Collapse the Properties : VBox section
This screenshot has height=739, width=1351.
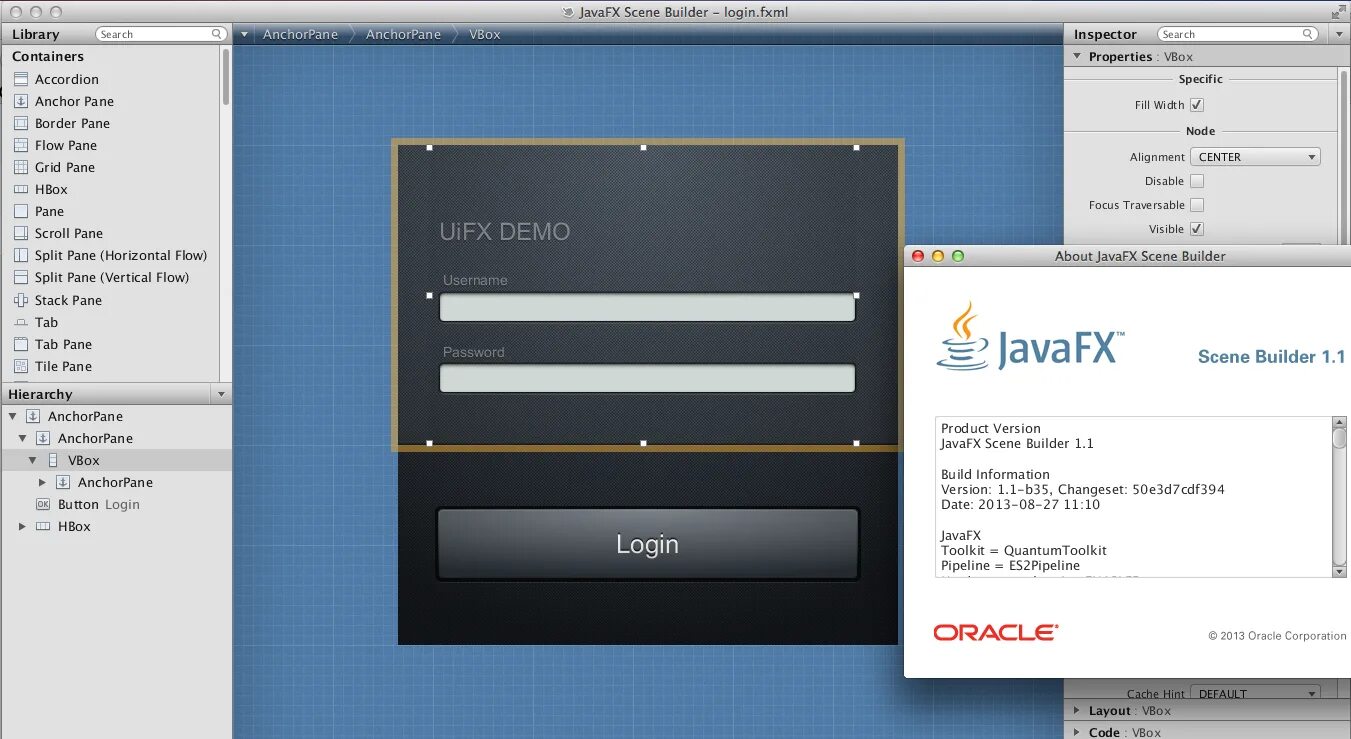pos(1077,57)
